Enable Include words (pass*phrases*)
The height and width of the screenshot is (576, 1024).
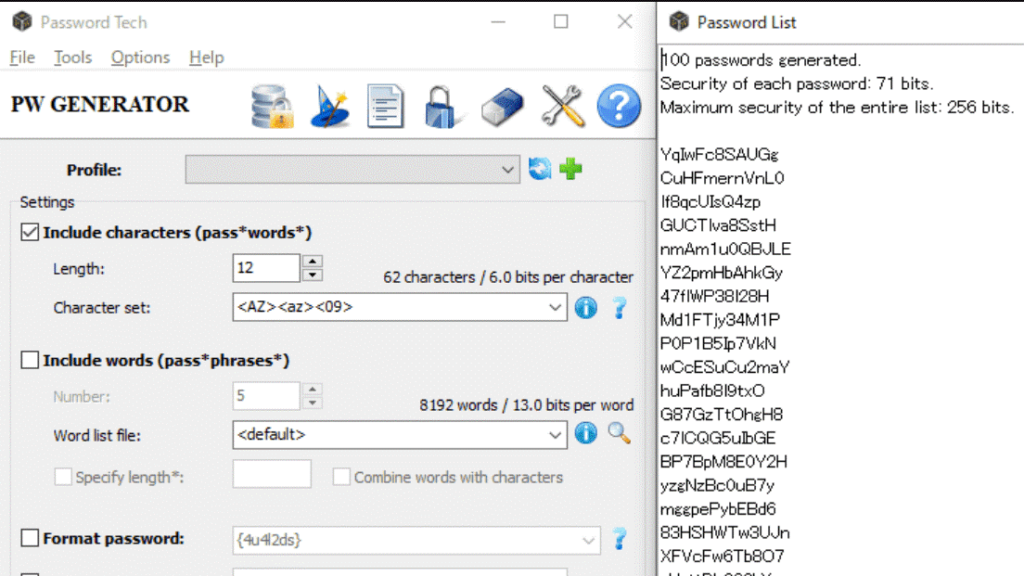(x=29, y=360)
